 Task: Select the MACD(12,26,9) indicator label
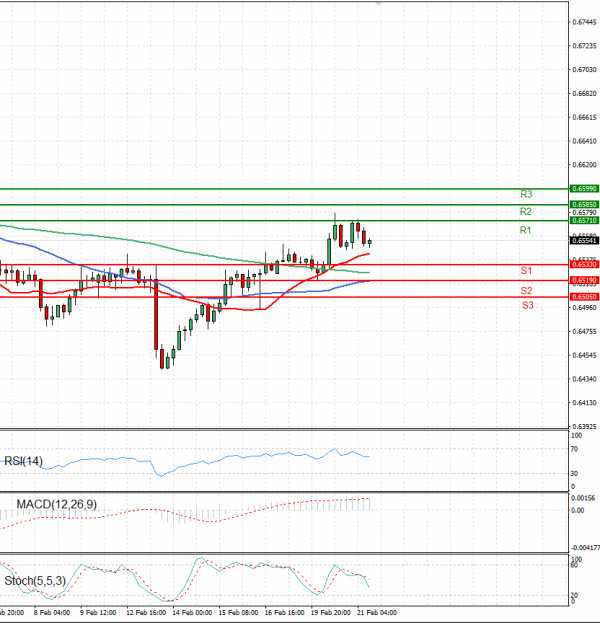pyautogui.click(x=57, y=504)
